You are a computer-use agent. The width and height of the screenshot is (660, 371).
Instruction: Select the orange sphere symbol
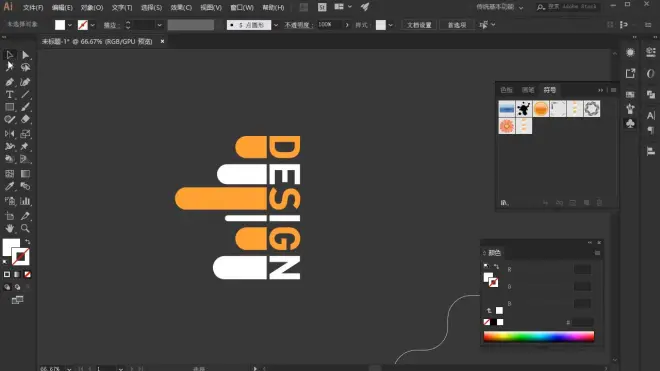coord(540,109)
